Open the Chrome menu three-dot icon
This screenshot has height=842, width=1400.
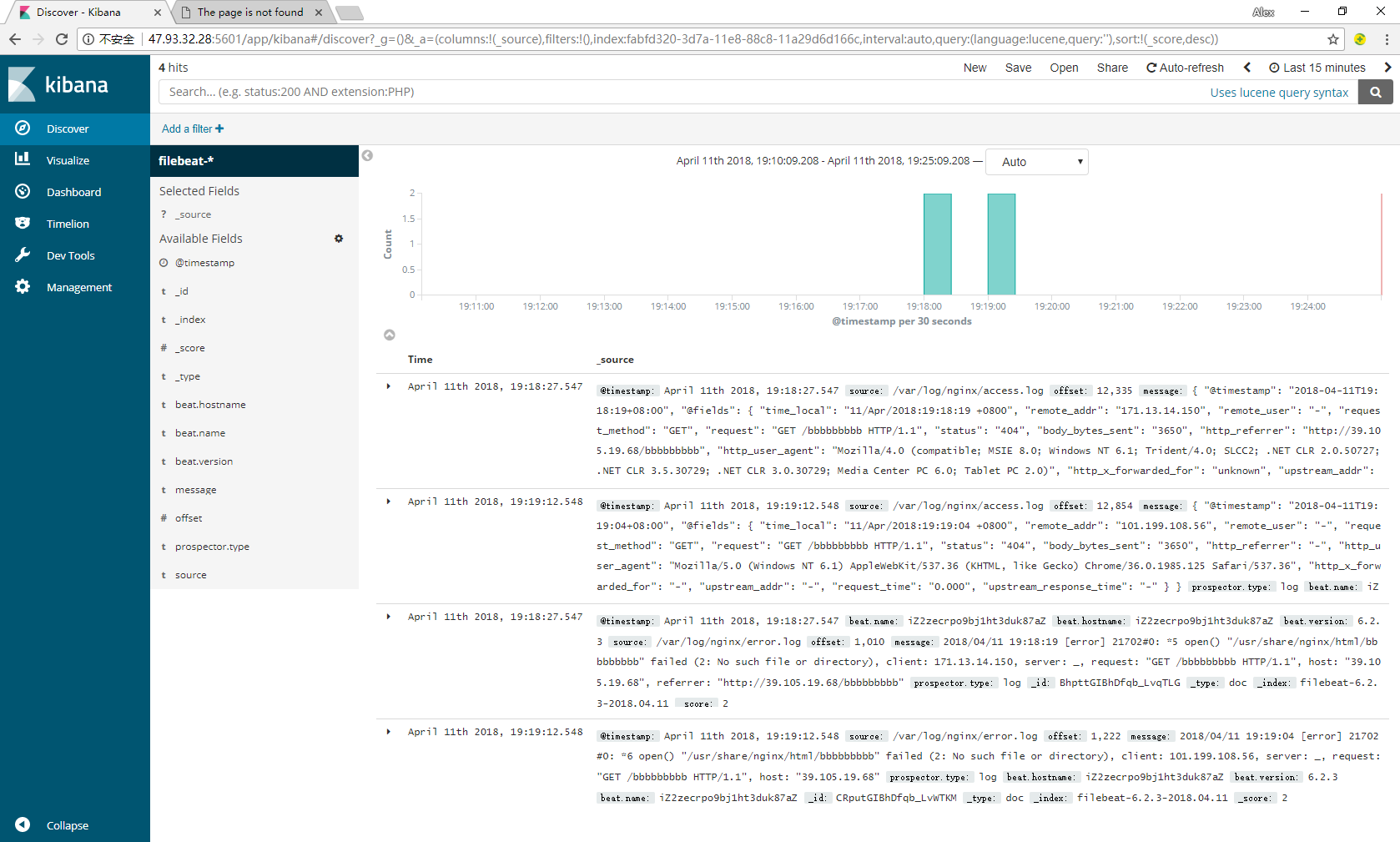coord(1387,39)
